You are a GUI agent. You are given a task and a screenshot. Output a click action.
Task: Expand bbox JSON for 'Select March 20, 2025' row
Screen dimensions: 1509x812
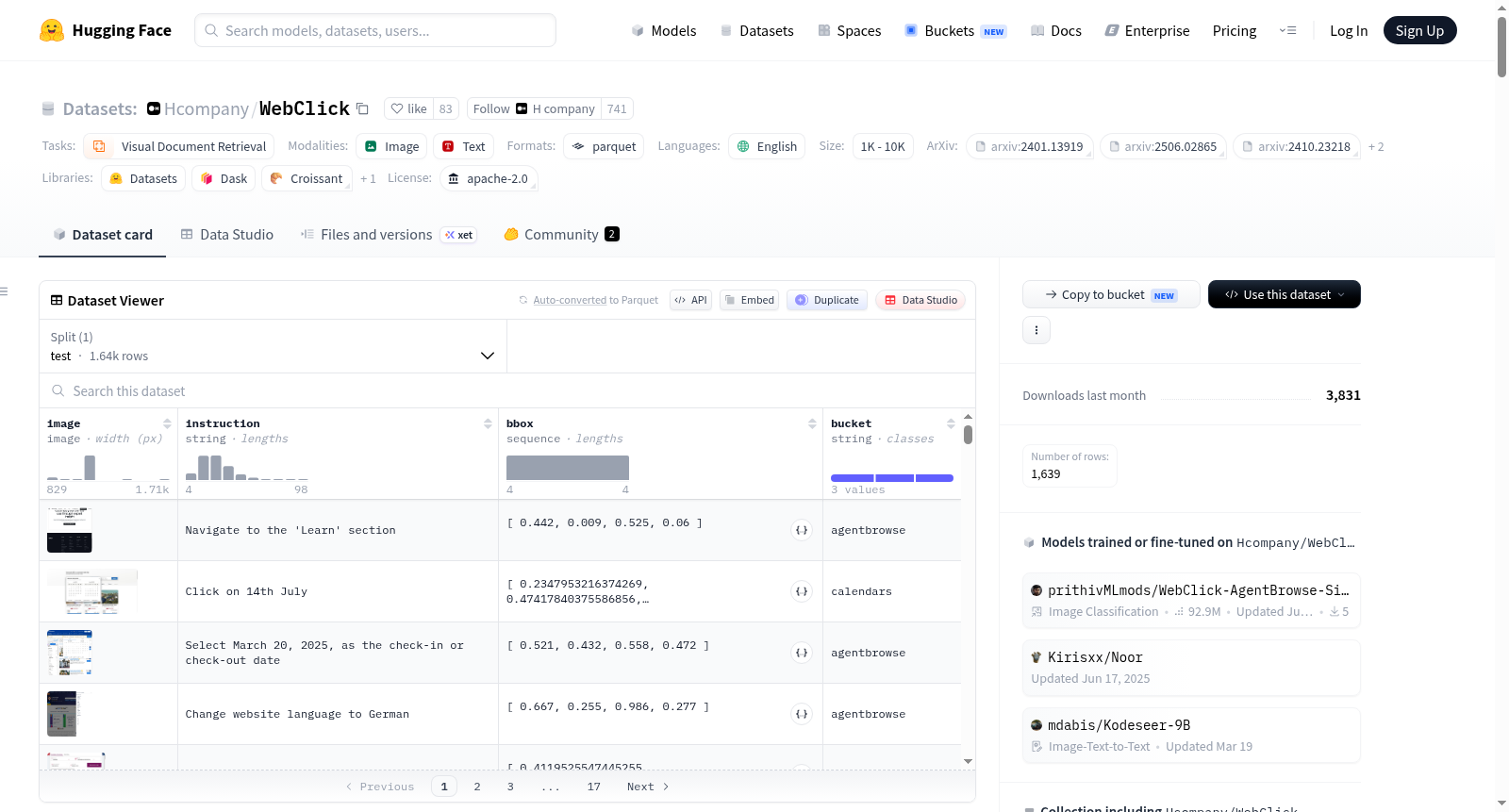802,653
